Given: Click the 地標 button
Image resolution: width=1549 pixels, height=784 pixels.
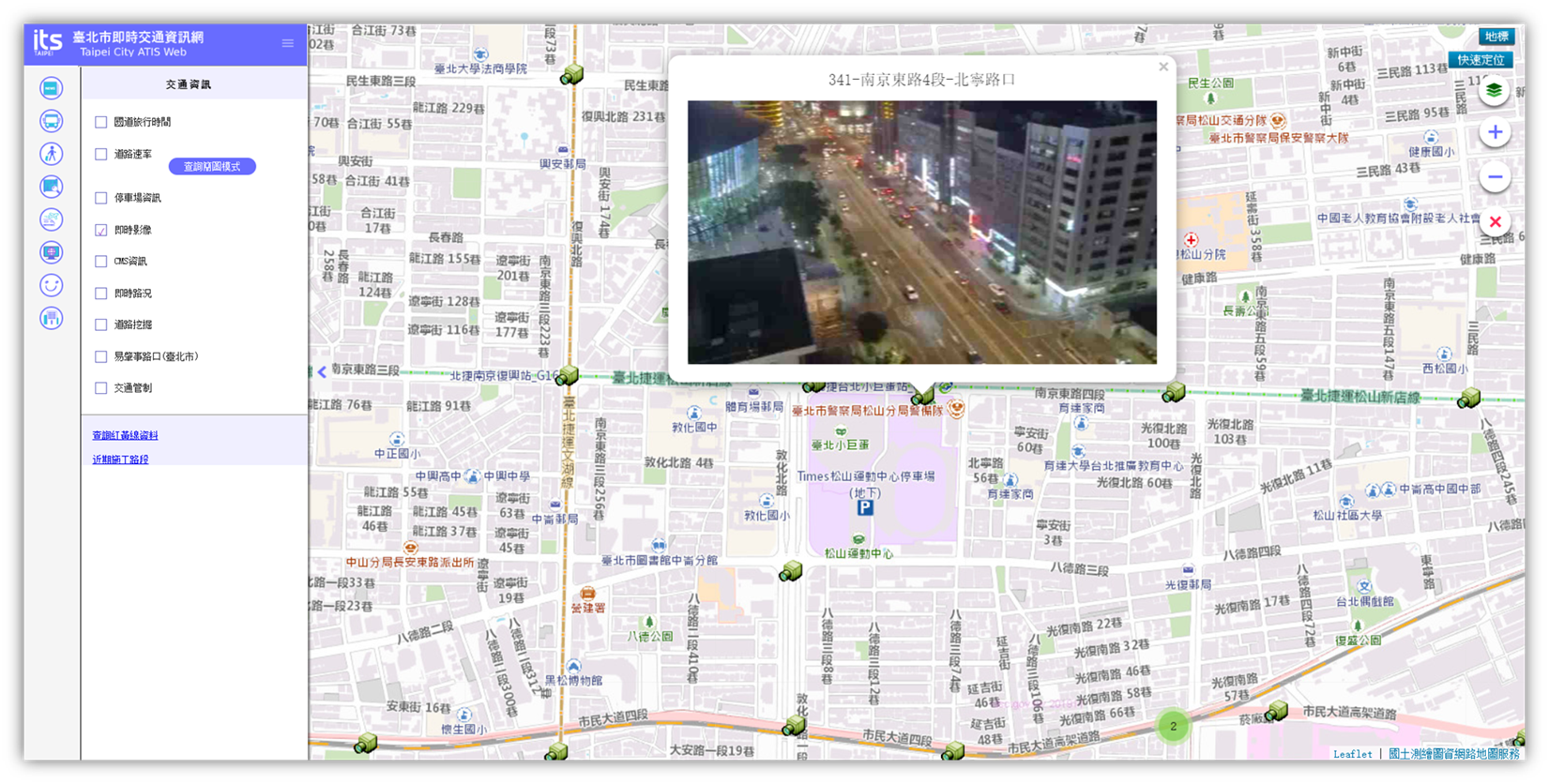Looking at the screenshot, I should click(1496, 37).
